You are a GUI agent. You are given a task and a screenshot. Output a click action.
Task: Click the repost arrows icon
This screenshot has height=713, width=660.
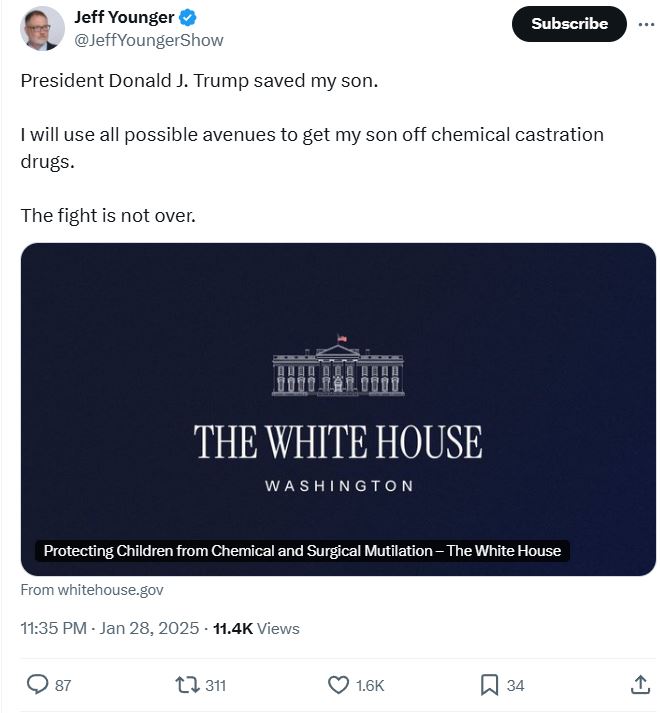click(187, 684)
